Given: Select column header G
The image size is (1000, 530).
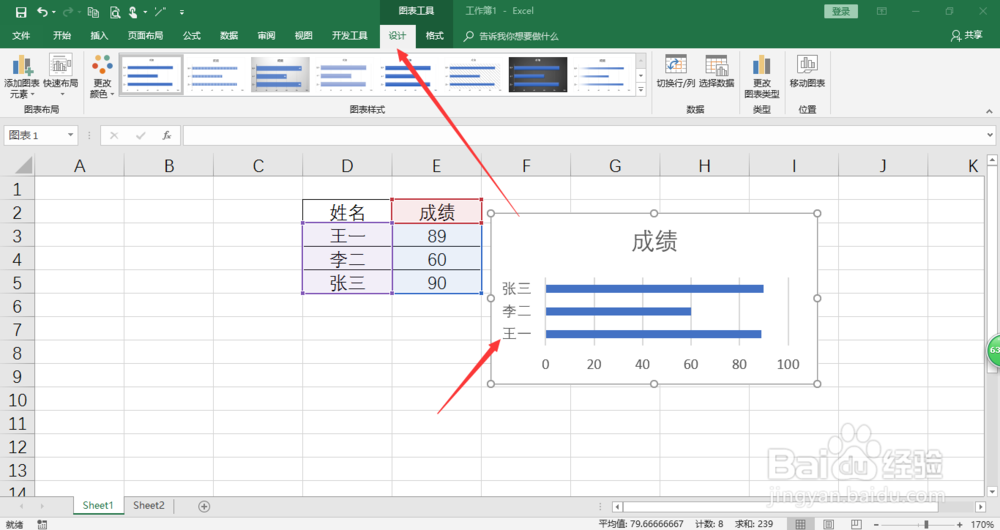Looking at the screenshot, I should point(615,166).
